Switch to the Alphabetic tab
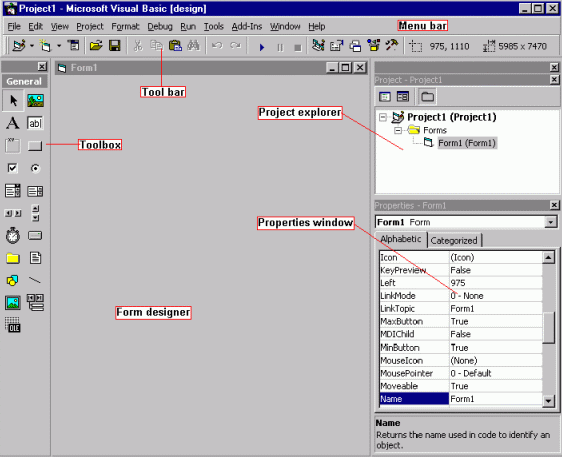Viewport: 562px width, 457px height. click(401, 239)
